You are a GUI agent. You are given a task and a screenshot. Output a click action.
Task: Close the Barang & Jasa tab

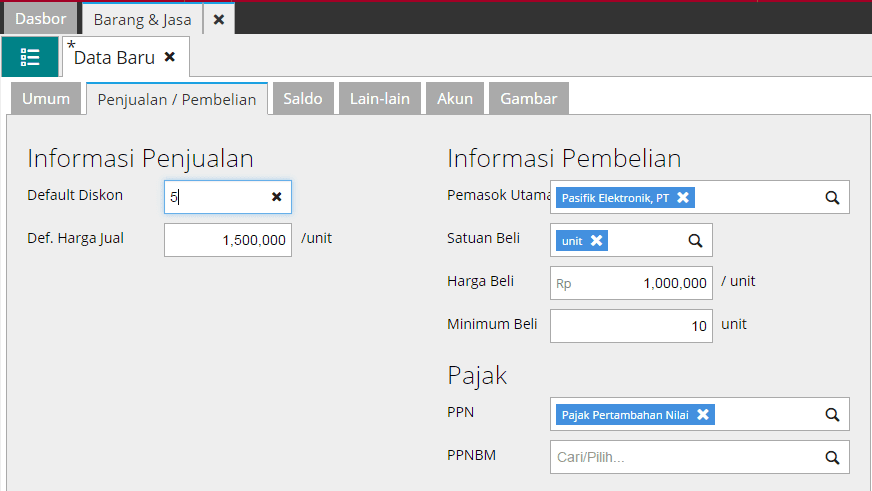(219, 19)
